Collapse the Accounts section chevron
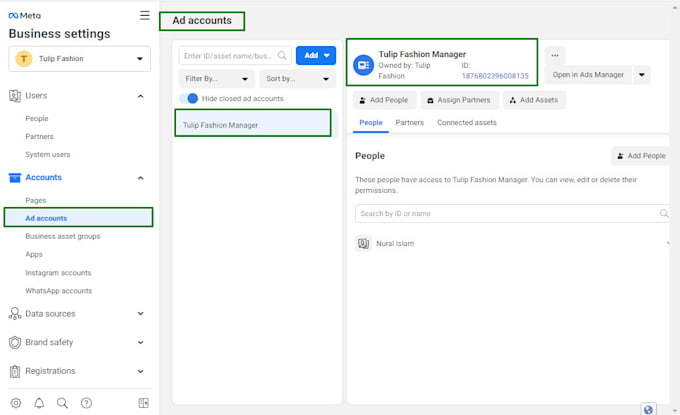Viewport: 680px width, 415px height. pos(141,178)
